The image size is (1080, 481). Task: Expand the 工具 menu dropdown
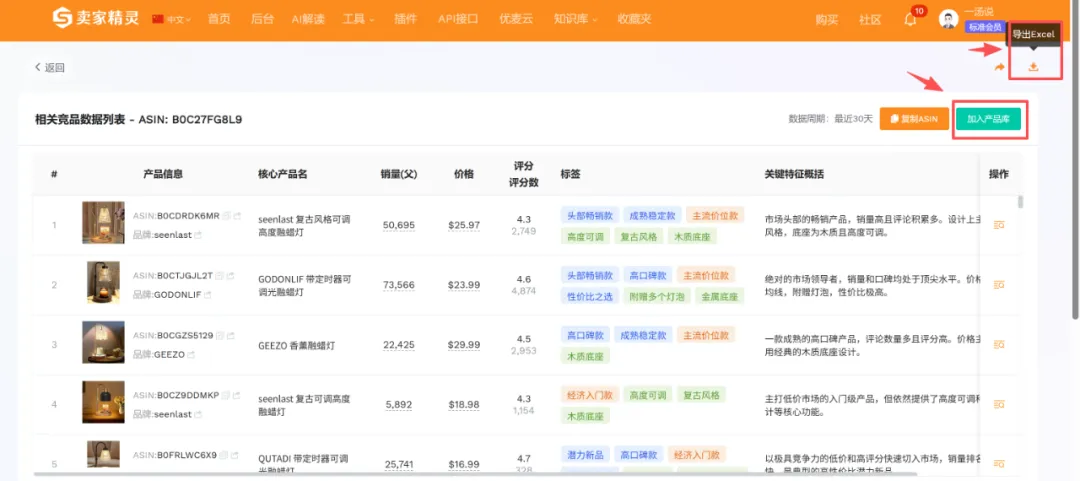pyautogui.click(x=358, y=19)
